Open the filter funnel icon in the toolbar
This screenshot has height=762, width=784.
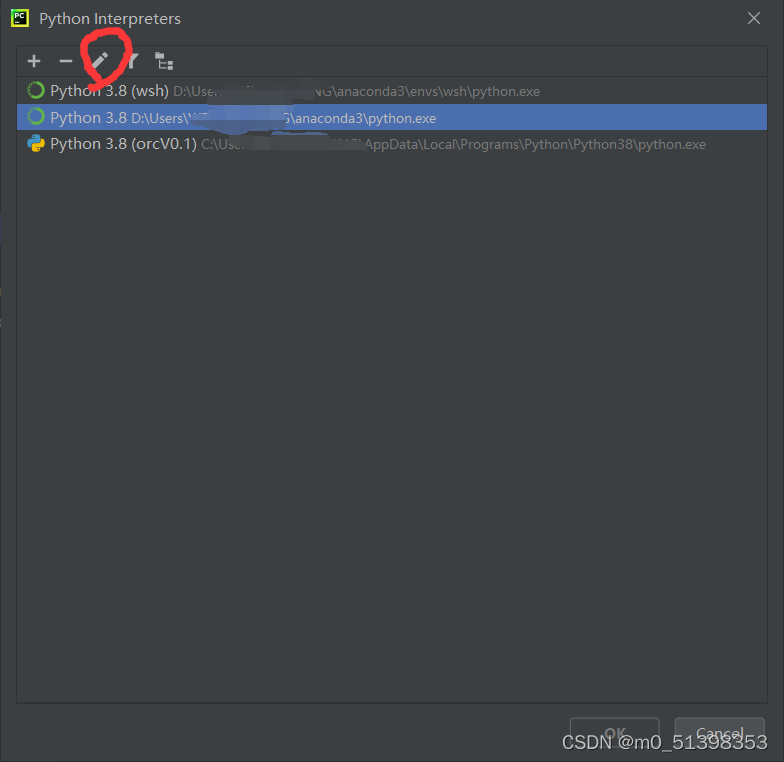(132, 61)
